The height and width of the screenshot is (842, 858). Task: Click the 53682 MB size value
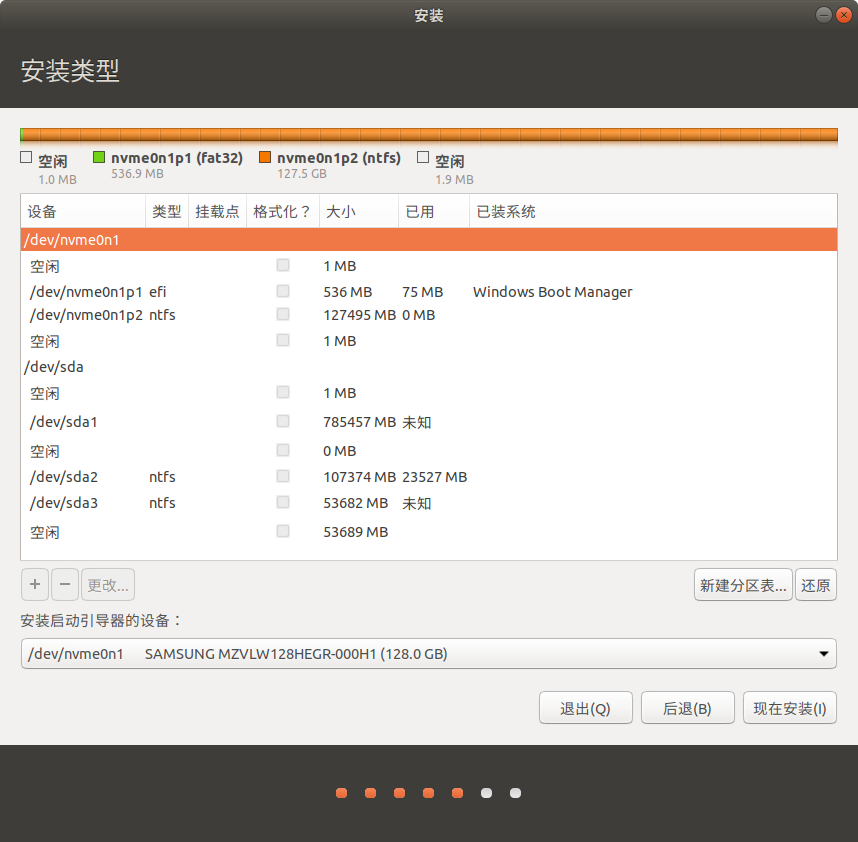pyautogui.click(x=355, y=503)
